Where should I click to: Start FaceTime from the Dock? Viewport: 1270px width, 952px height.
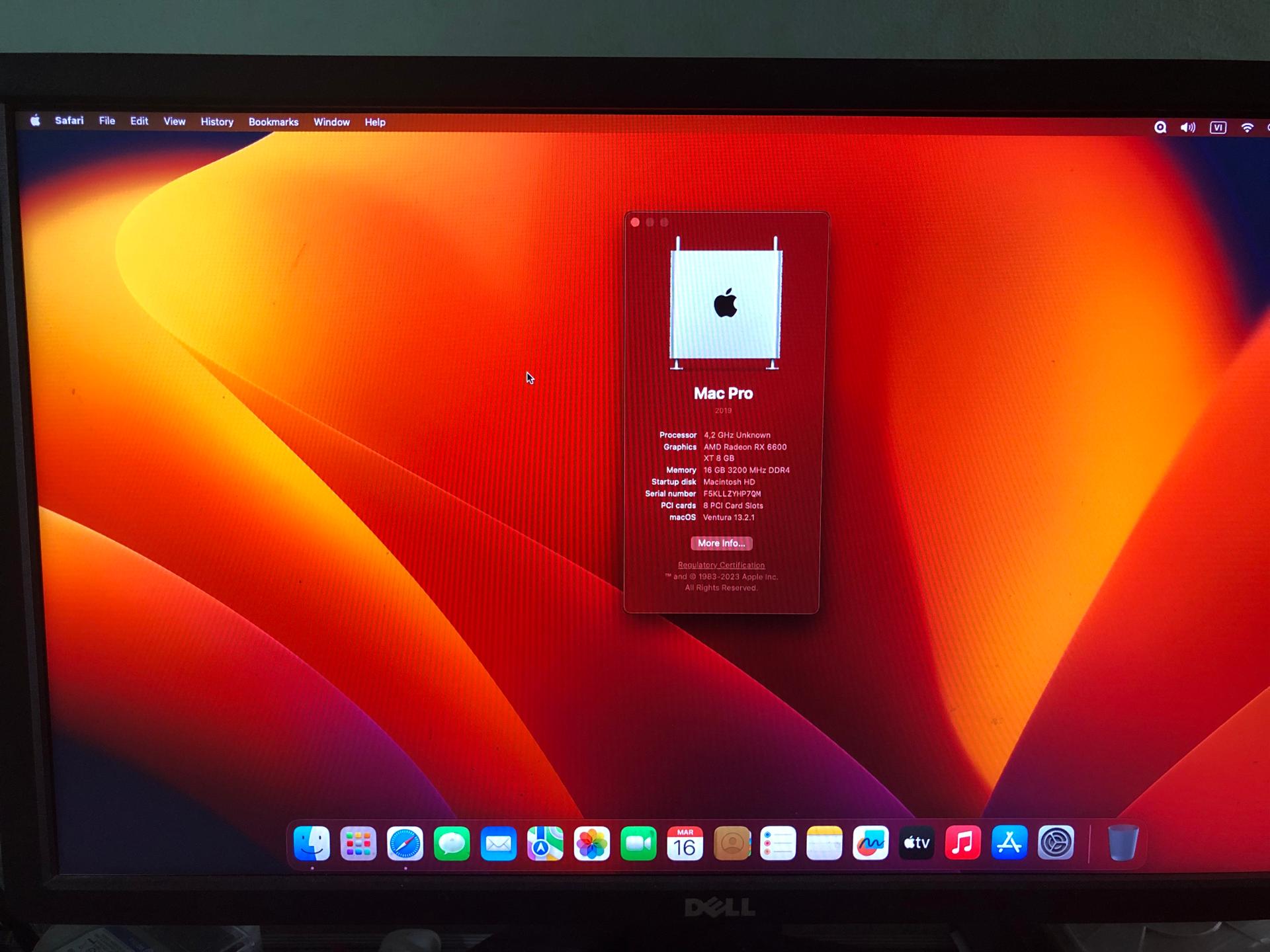(638, 843)
